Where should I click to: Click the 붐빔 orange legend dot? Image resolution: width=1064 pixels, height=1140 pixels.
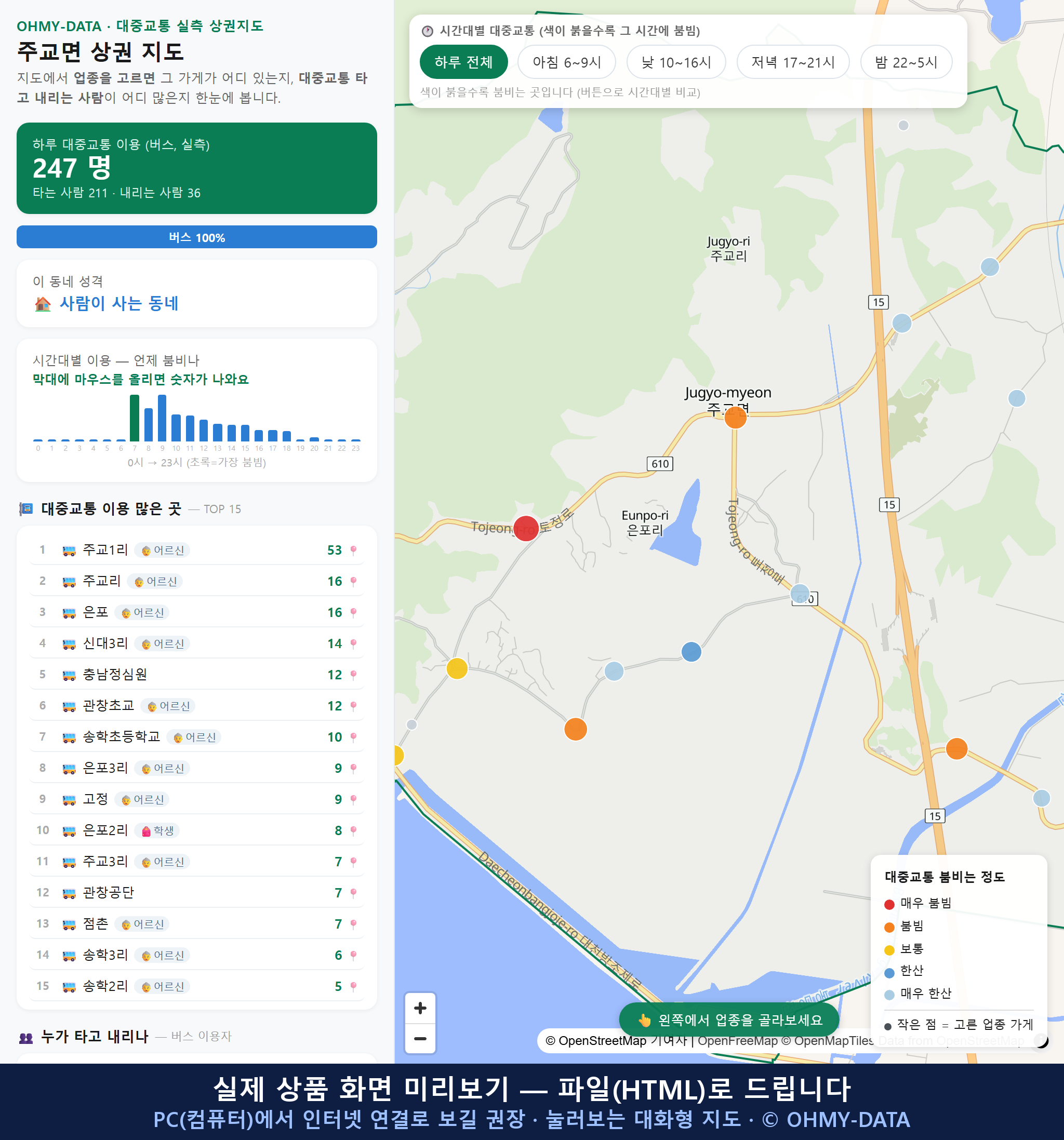[x=889, y=927]
